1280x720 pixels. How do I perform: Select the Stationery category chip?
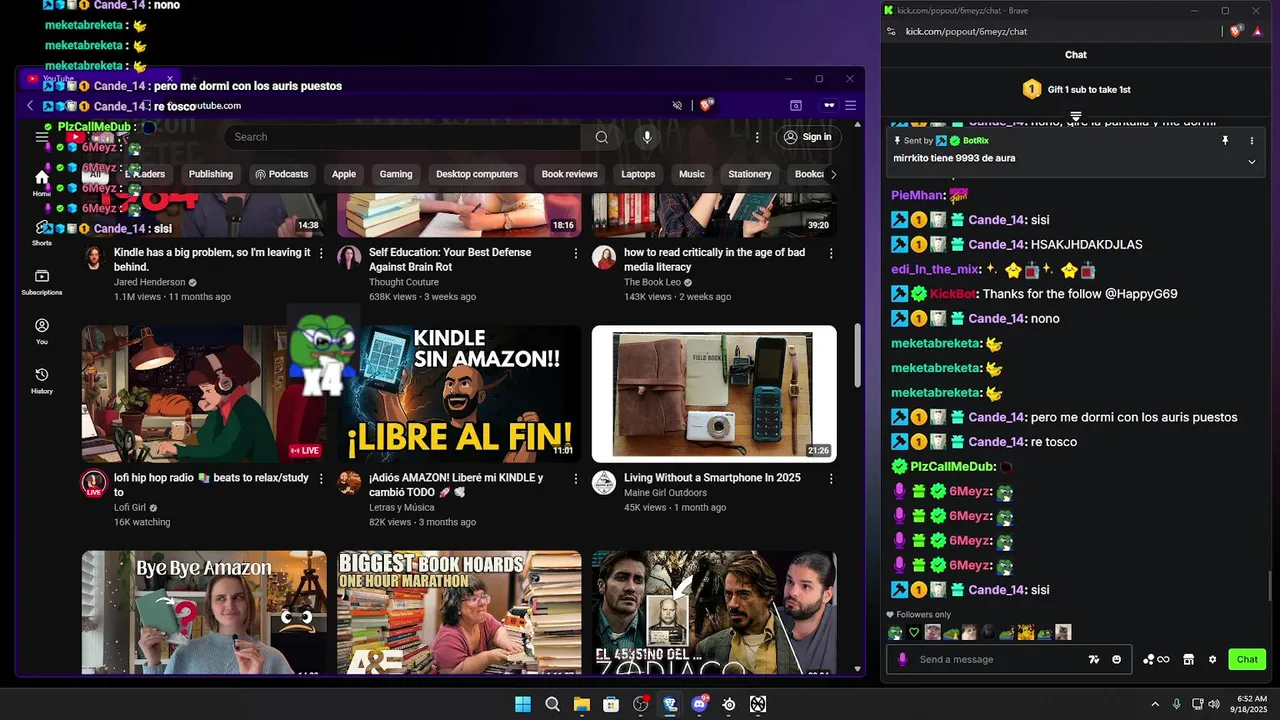pos(750,174)
